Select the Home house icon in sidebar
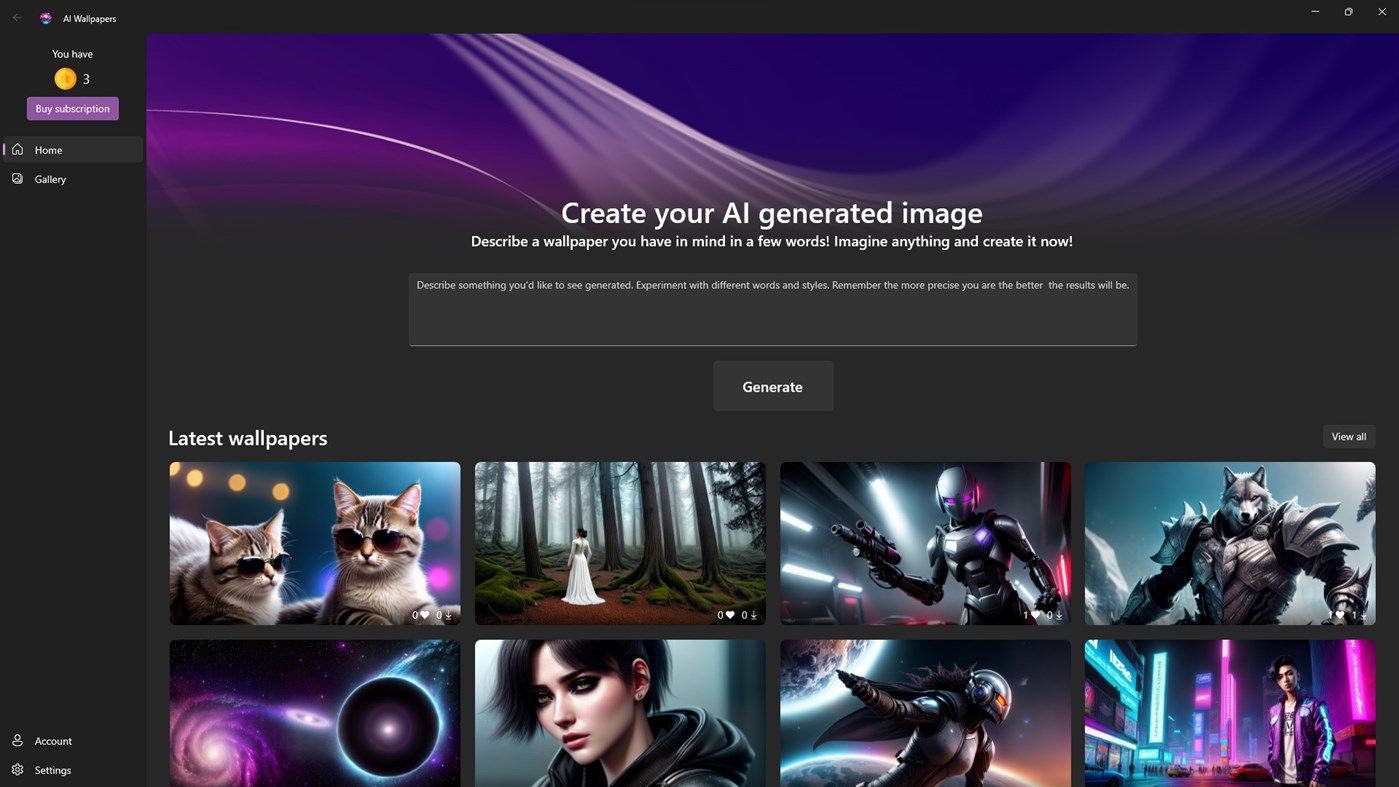 [x=17, y=149]
